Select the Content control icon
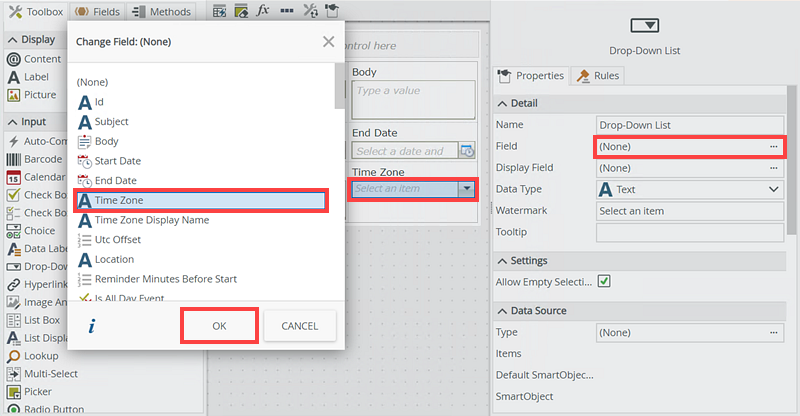 click(x=14, y=59)
